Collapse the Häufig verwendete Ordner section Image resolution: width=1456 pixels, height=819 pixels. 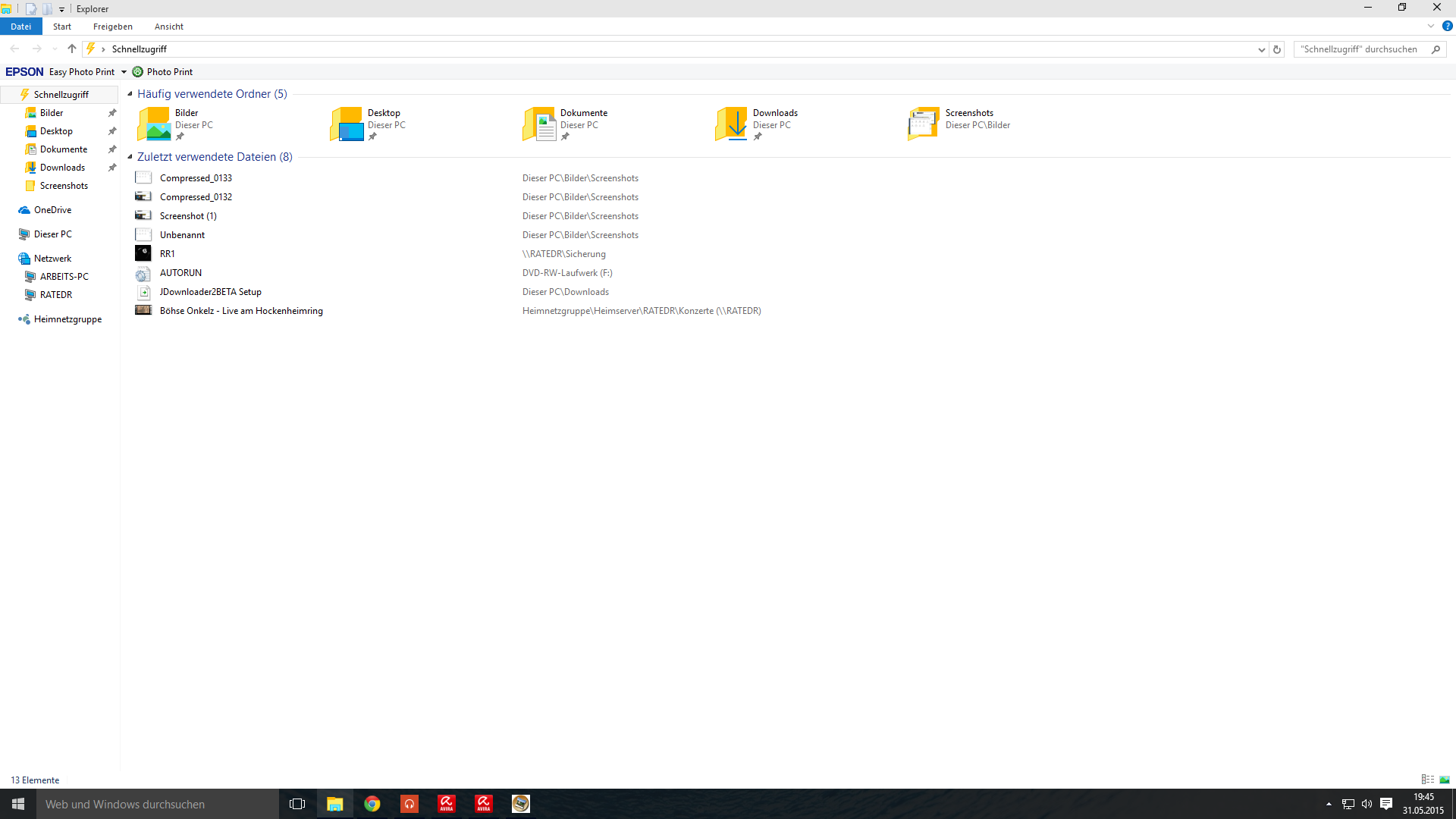click(x=130, y=94)
